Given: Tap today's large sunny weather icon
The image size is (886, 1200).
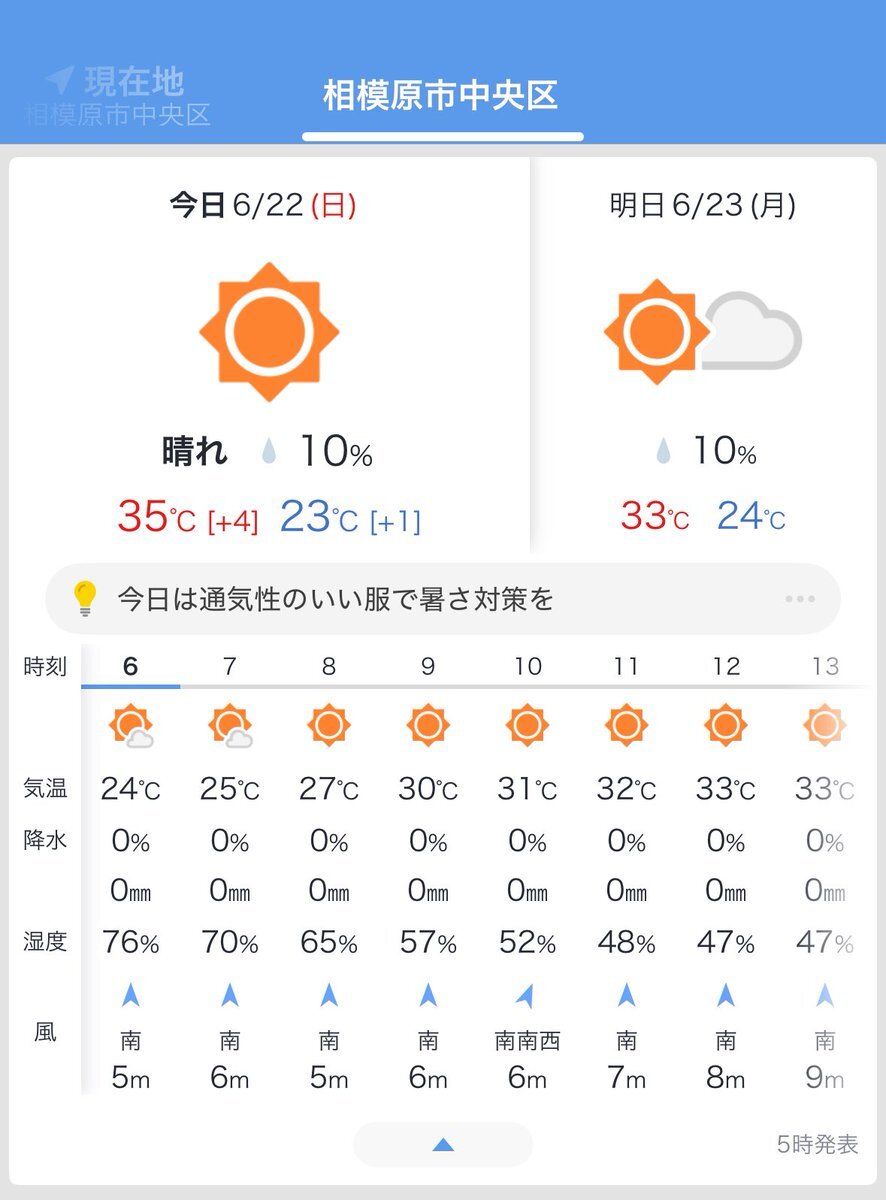Looking at the screenshot, I should (x=269, y=332).
